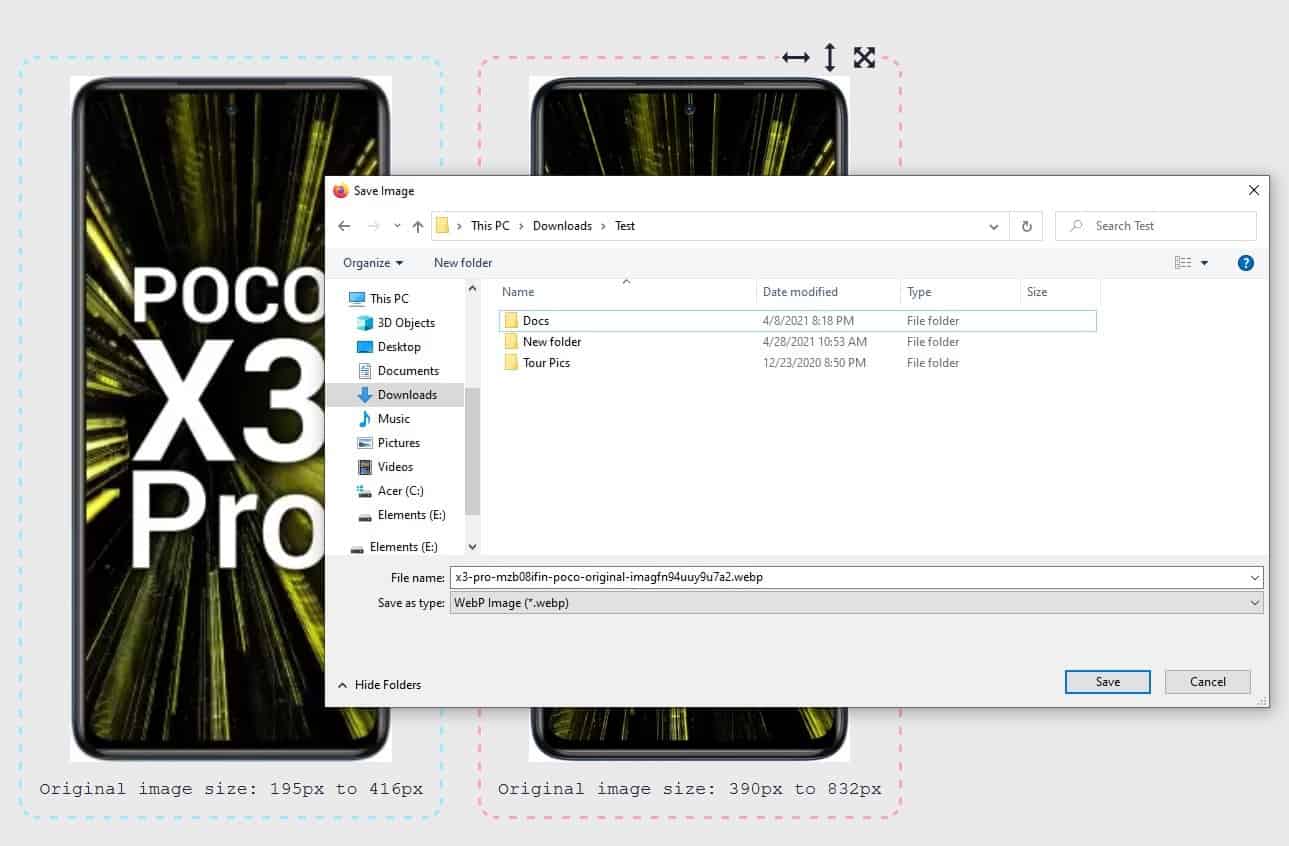Open Pictures in the navigation pane

(x=399, y=443)
